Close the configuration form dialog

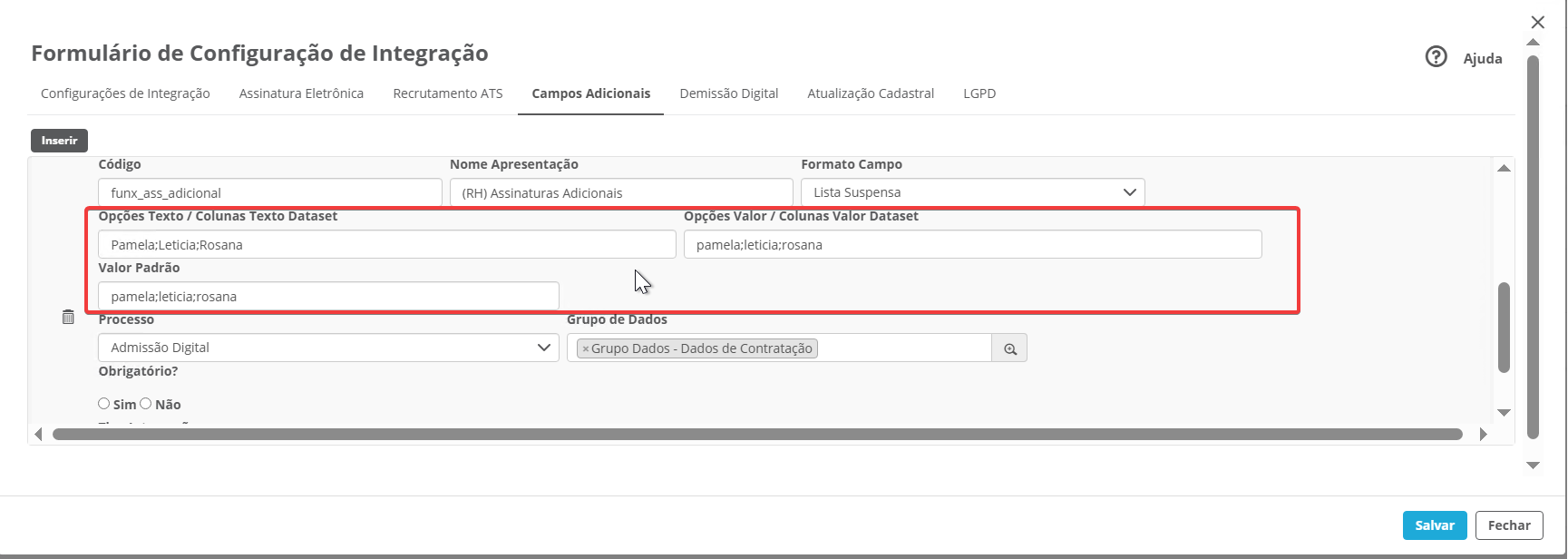coord(1537,22)
